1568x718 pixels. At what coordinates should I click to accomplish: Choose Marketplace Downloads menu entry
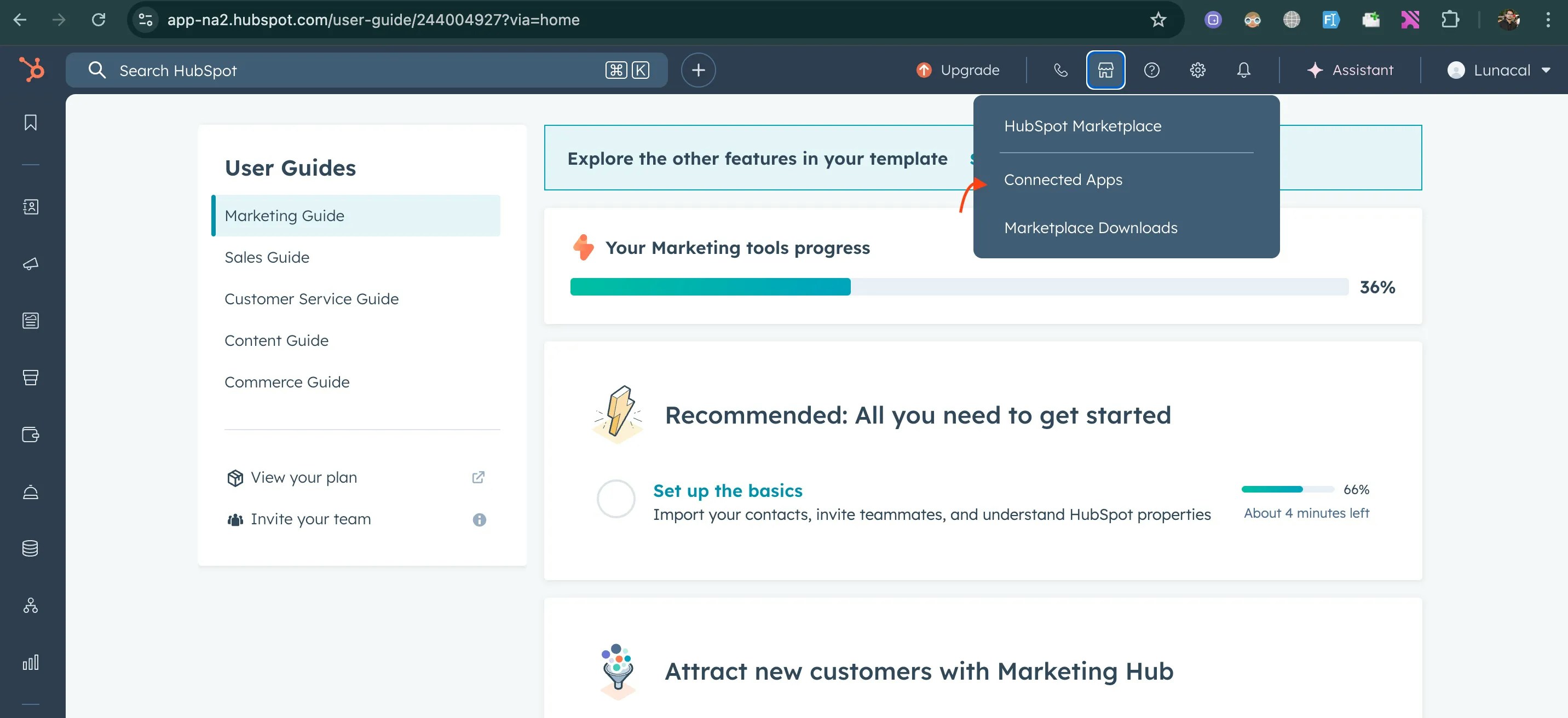pyautogui.click(x=1090, y=228)
